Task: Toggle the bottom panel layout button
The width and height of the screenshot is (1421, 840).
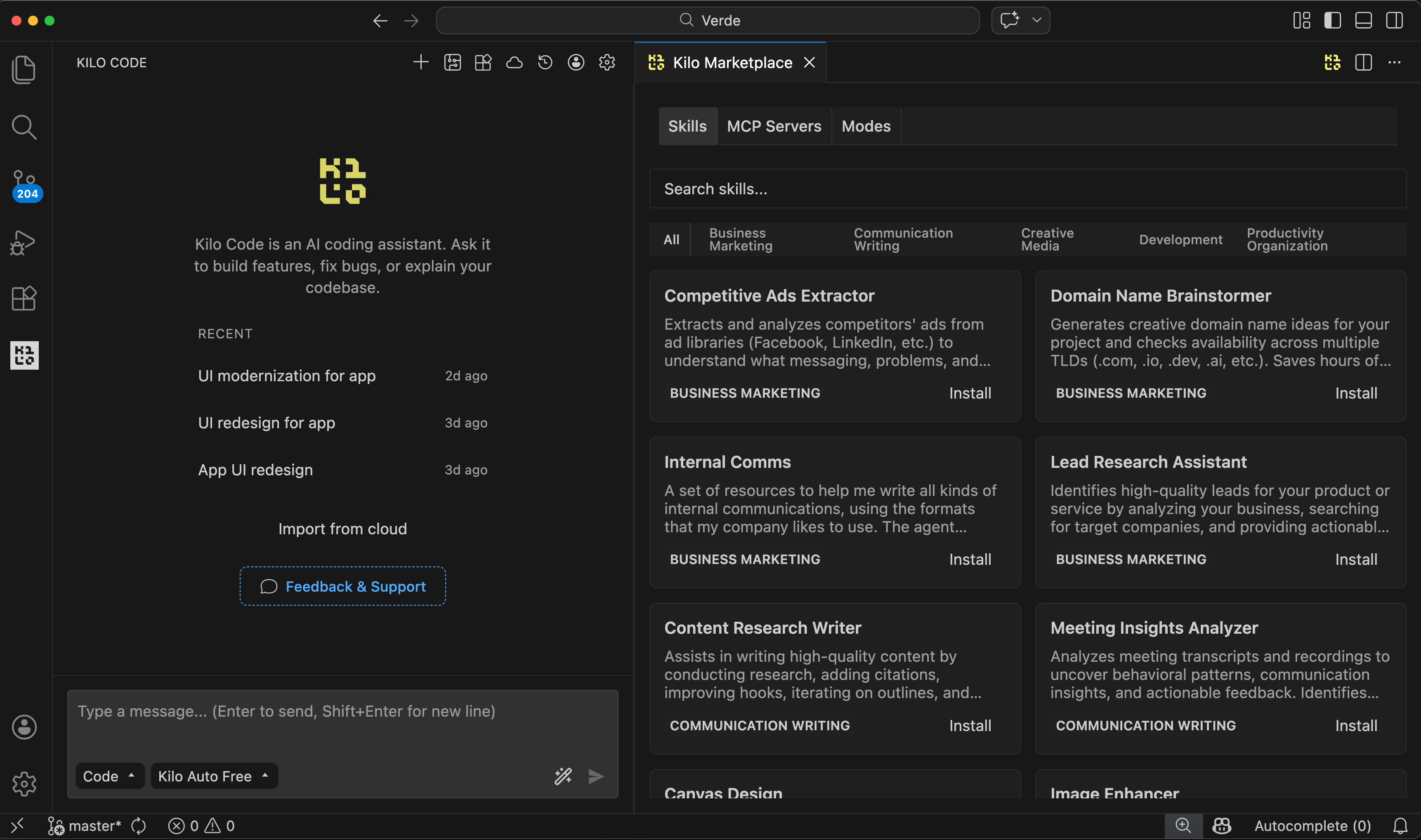Action: 1363,20
